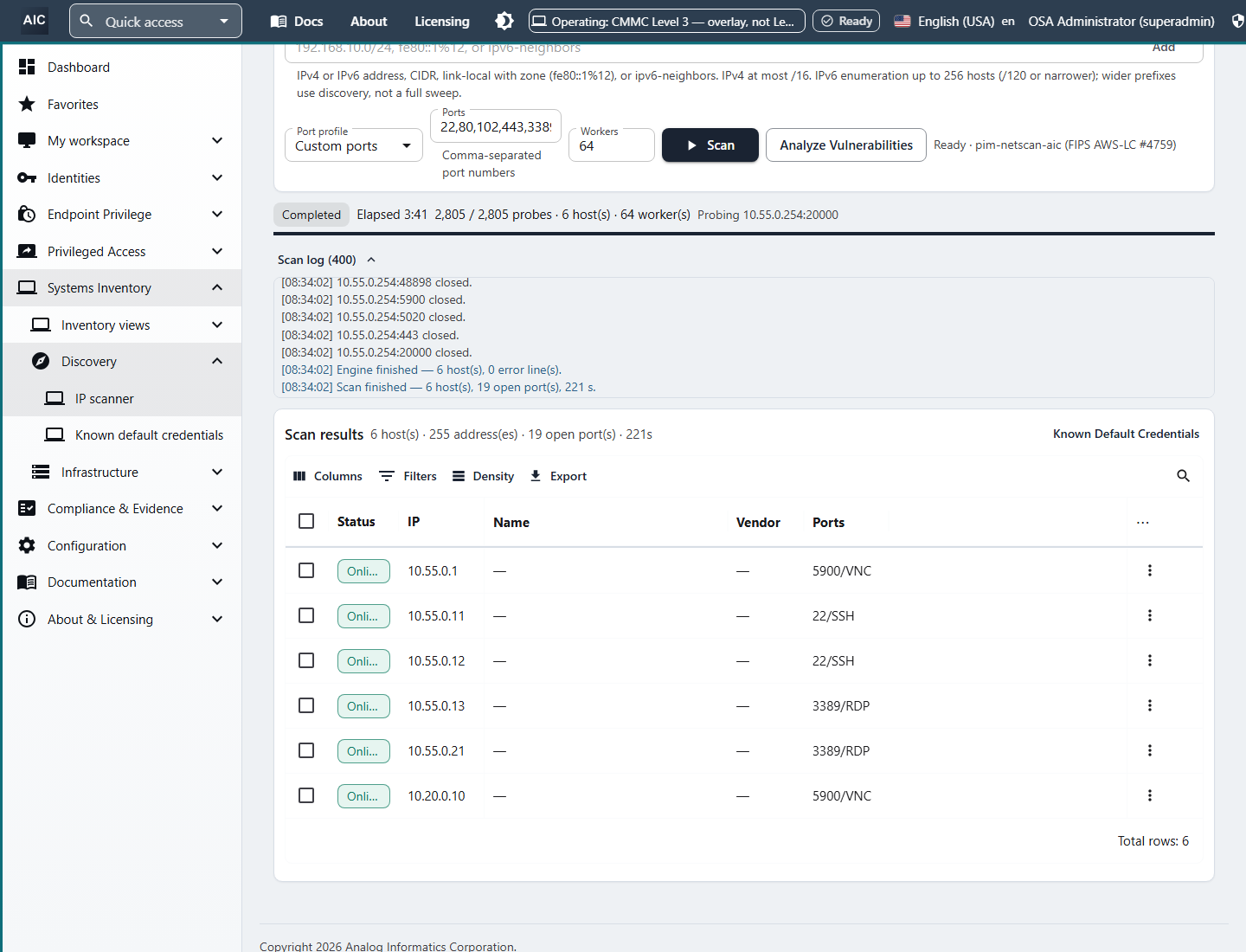Click the Favorites star icon
1246x952 pixels.
(x=27, y=104)
